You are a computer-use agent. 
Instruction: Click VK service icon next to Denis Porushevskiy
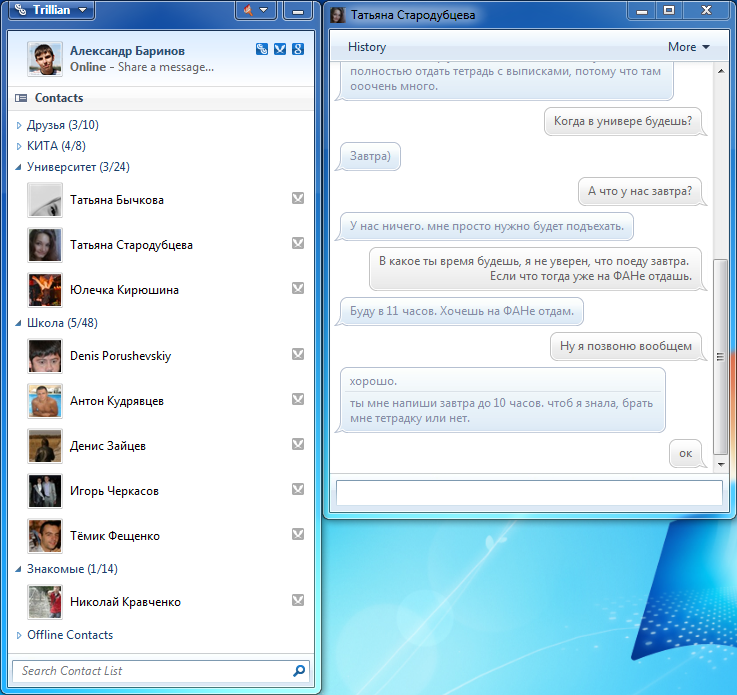click(x=298, y=354)
